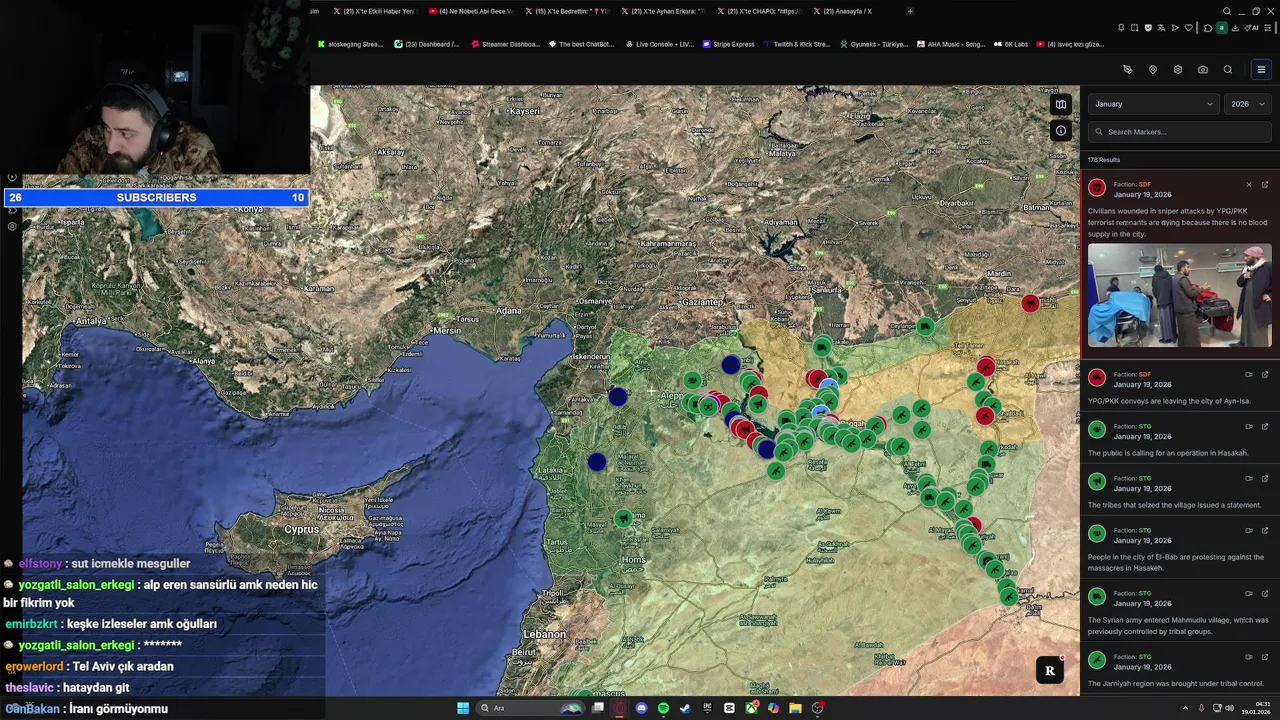The width and height of the screenshot is (1280, 720).
Task: Click video icon on Hasakah operation card
Action: point(1248,427)
